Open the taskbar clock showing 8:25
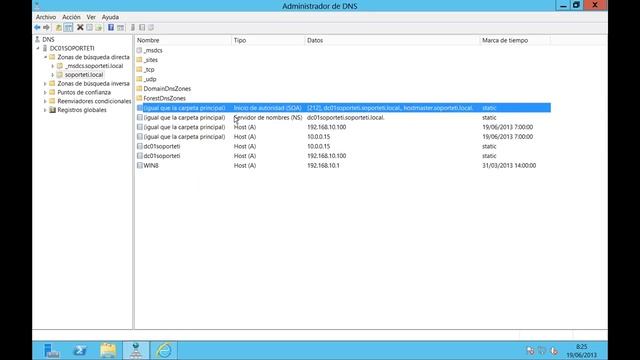The width and height of the screenshot is (640, 360). point(581,351)
